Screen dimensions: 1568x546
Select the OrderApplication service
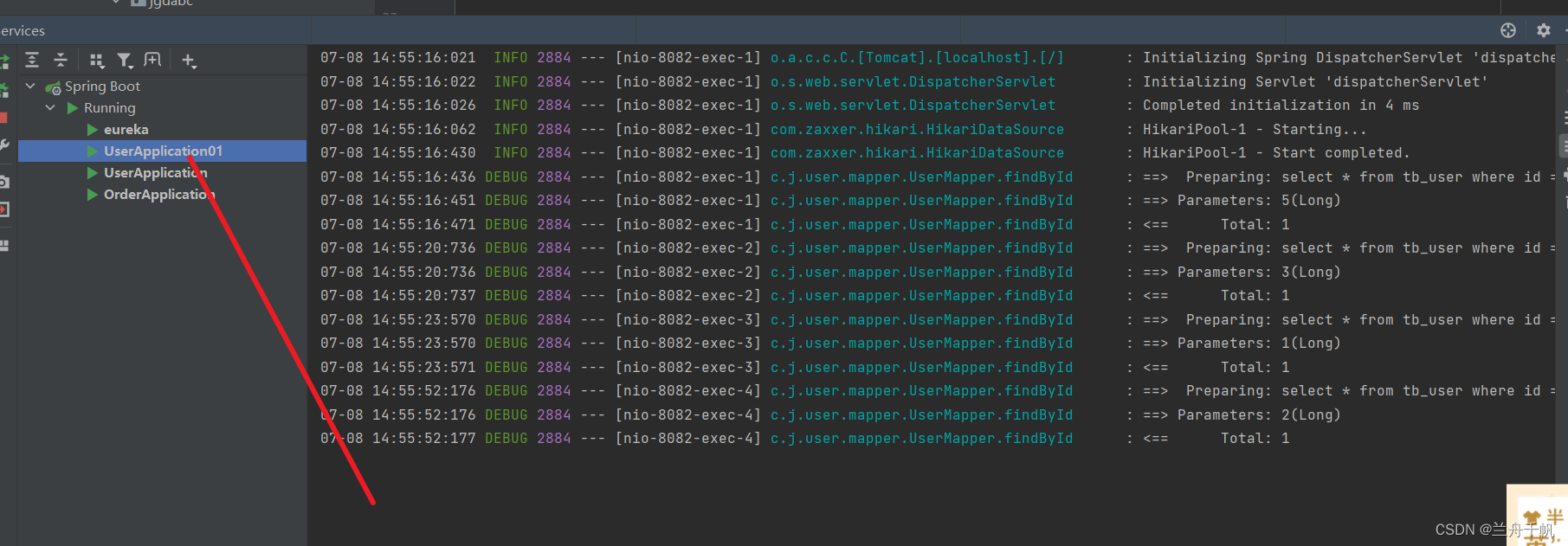pos(158,194)
